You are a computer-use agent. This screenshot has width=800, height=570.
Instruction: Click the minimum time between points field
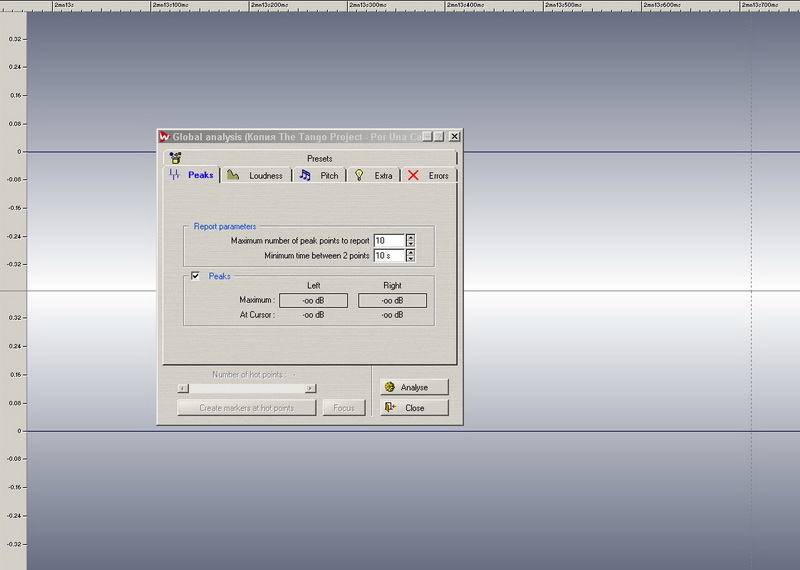(389, 256)
